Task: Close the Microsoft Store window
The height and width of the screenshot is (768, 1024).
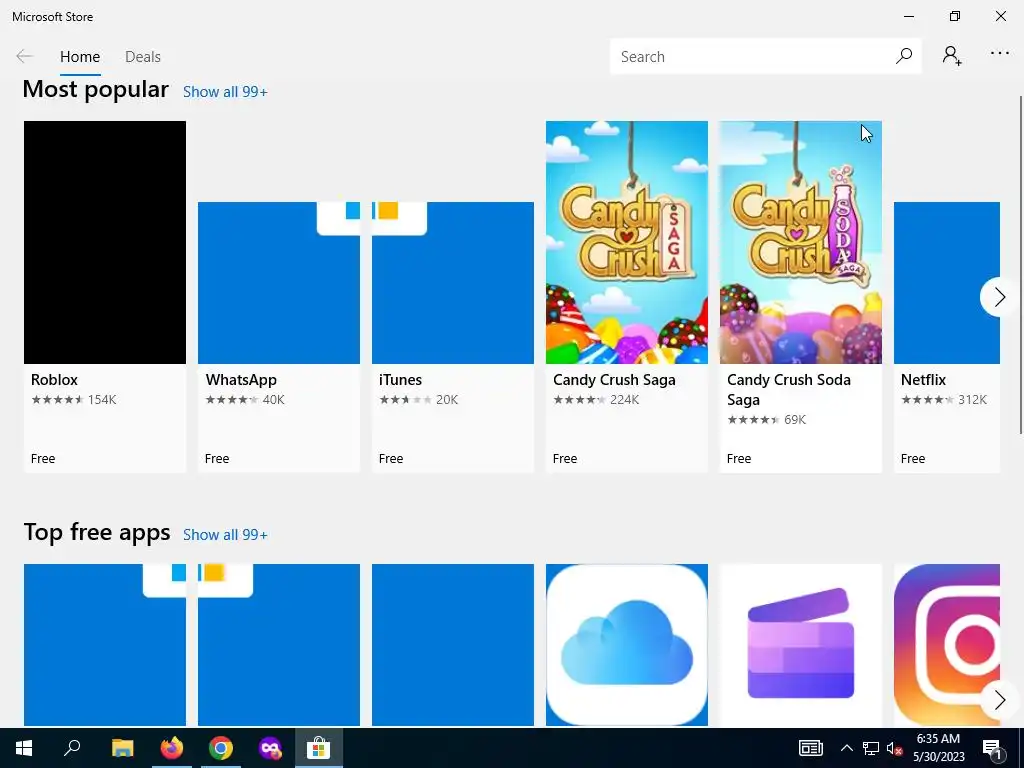Action: [x=1000, y=16]
